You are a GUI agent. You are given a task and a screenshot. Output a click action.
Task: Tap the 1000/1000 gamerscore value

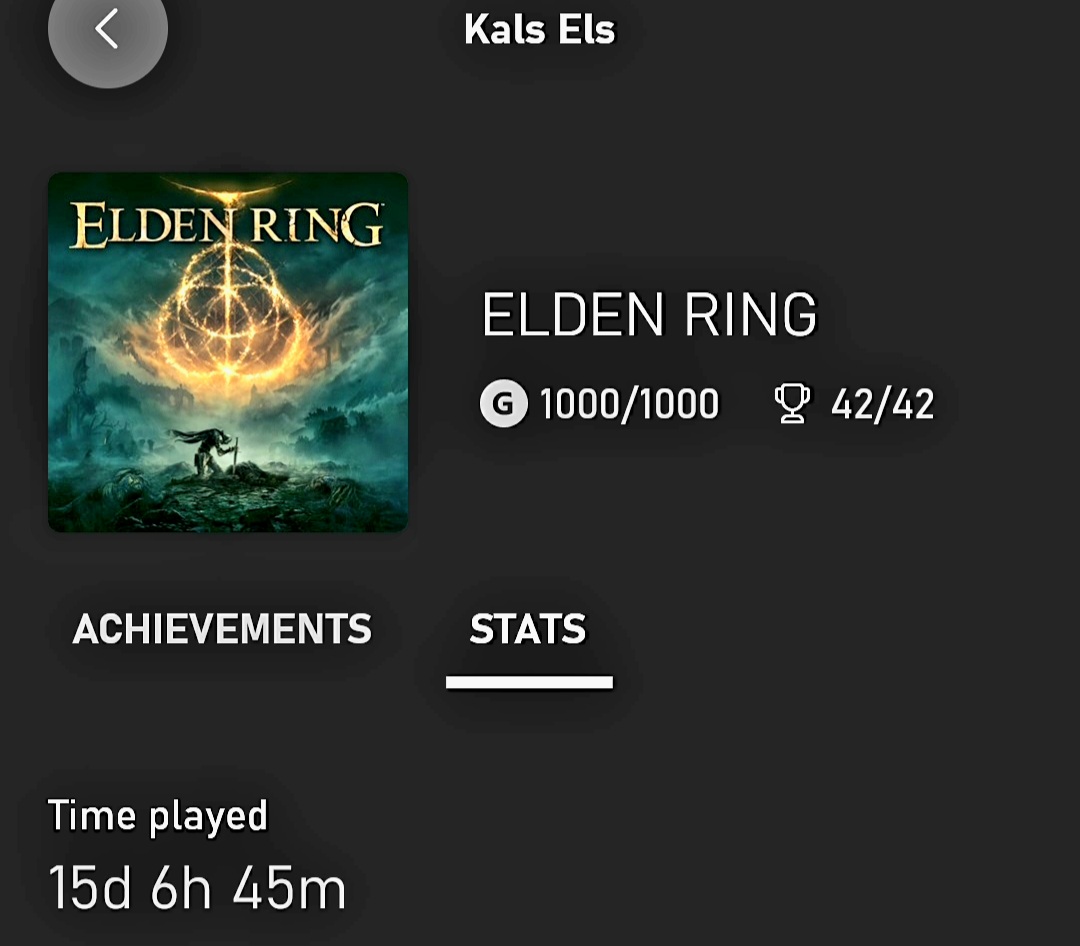point(630,404)
